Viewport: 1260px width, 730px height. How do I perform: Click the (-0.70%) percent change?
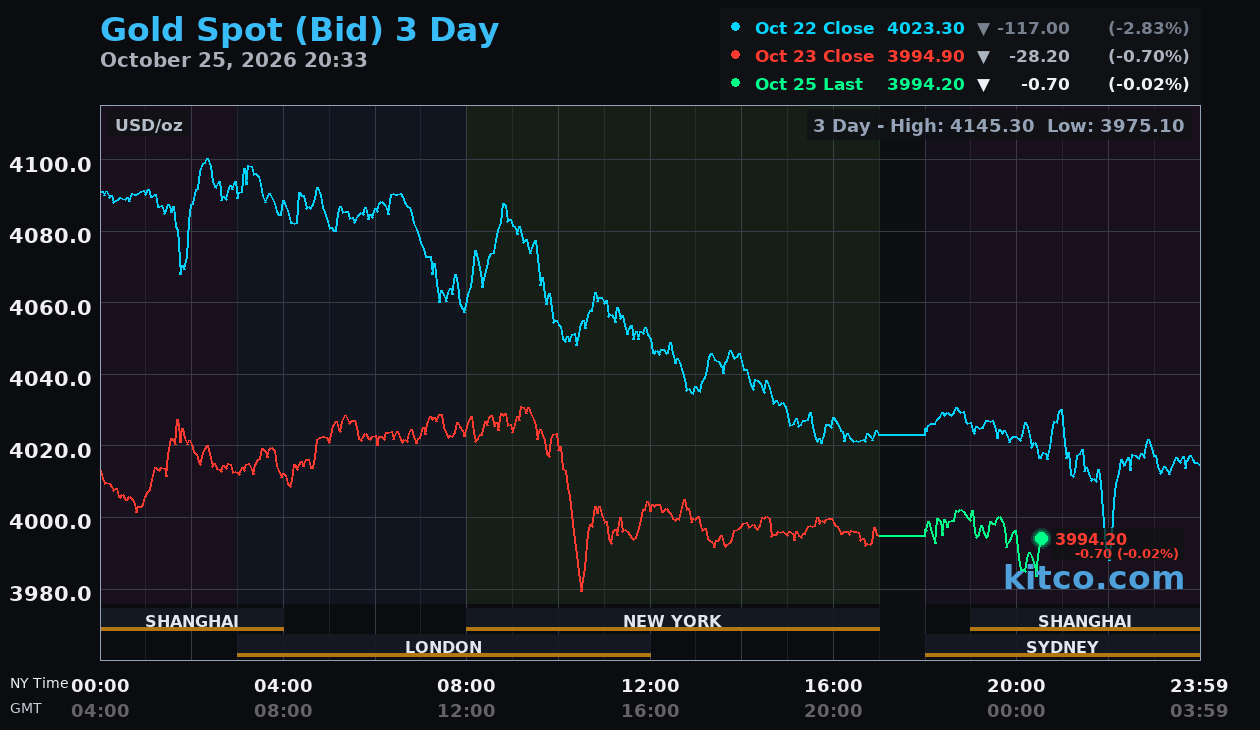click(1149, 56)
